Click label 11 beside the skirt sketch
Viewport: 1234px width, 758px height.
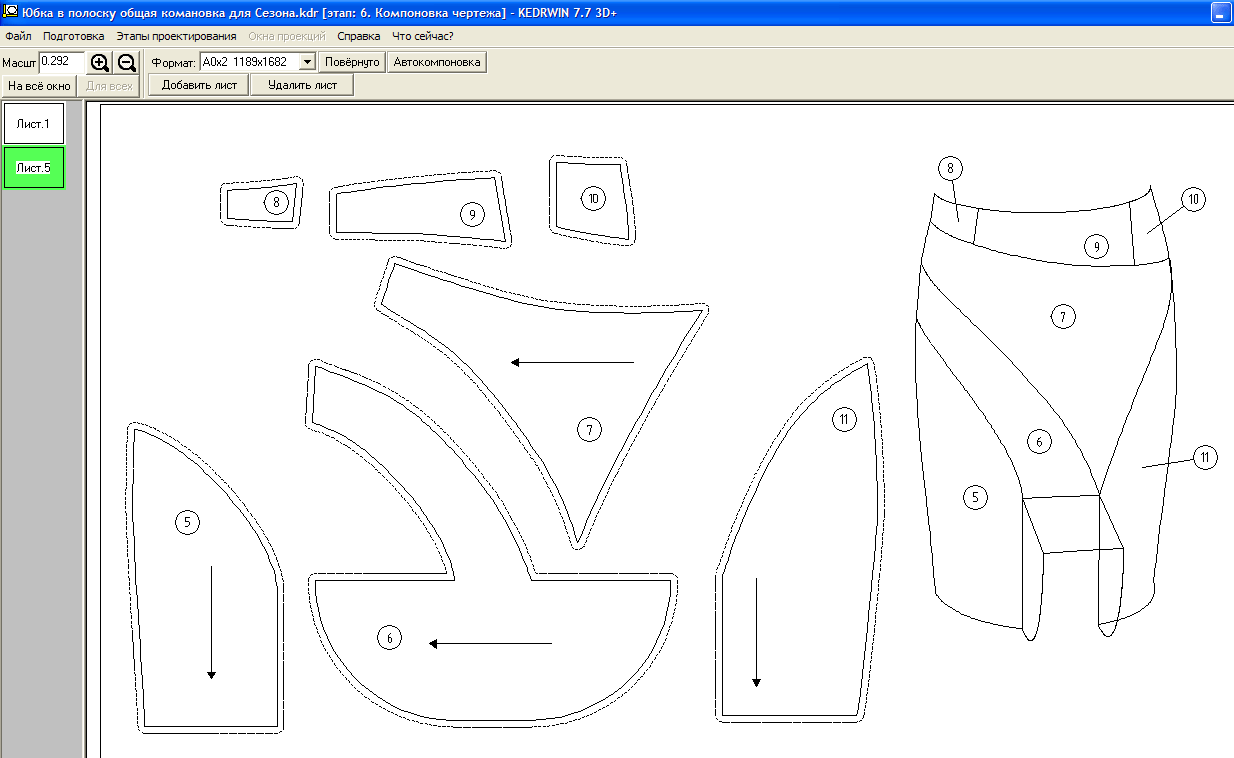(1205, 457)
